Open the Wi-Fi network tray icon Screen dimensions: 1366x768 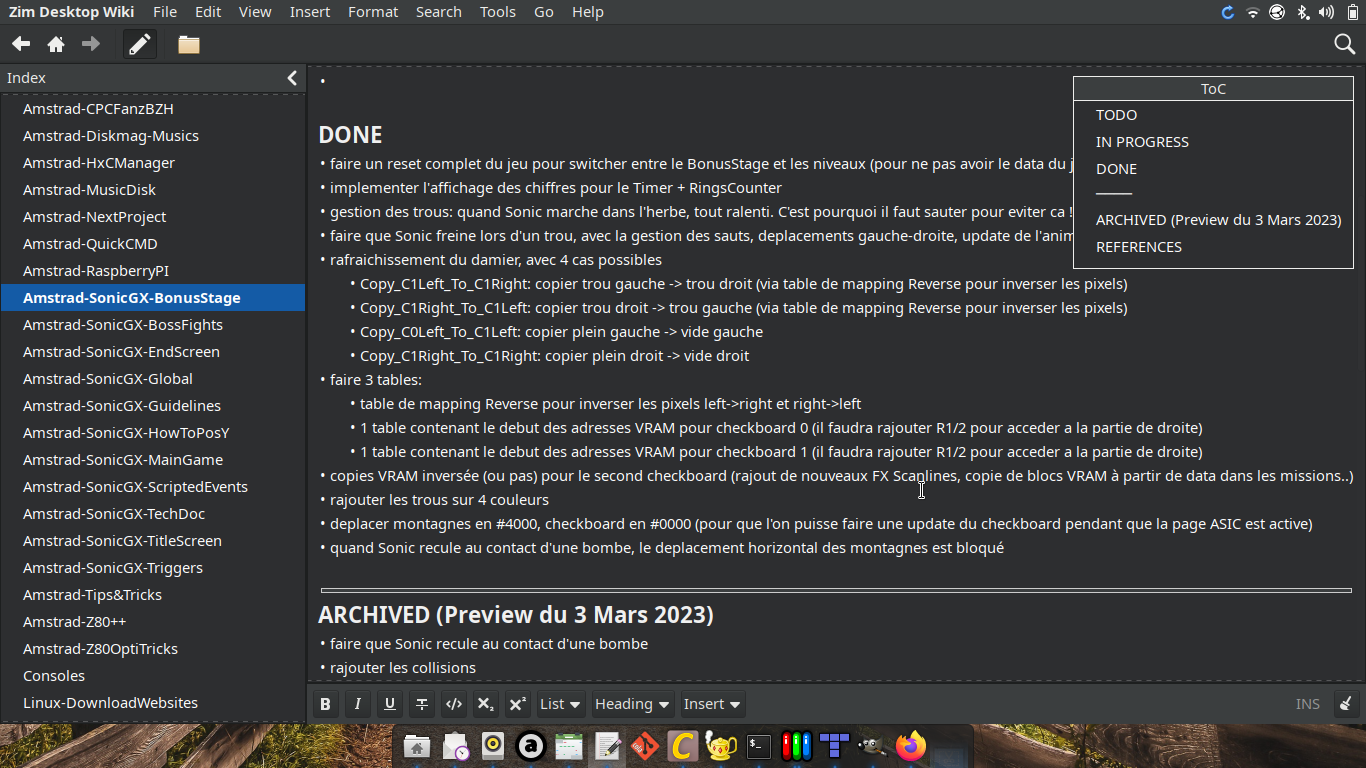pyautogui.click(x=1253, y=12)
